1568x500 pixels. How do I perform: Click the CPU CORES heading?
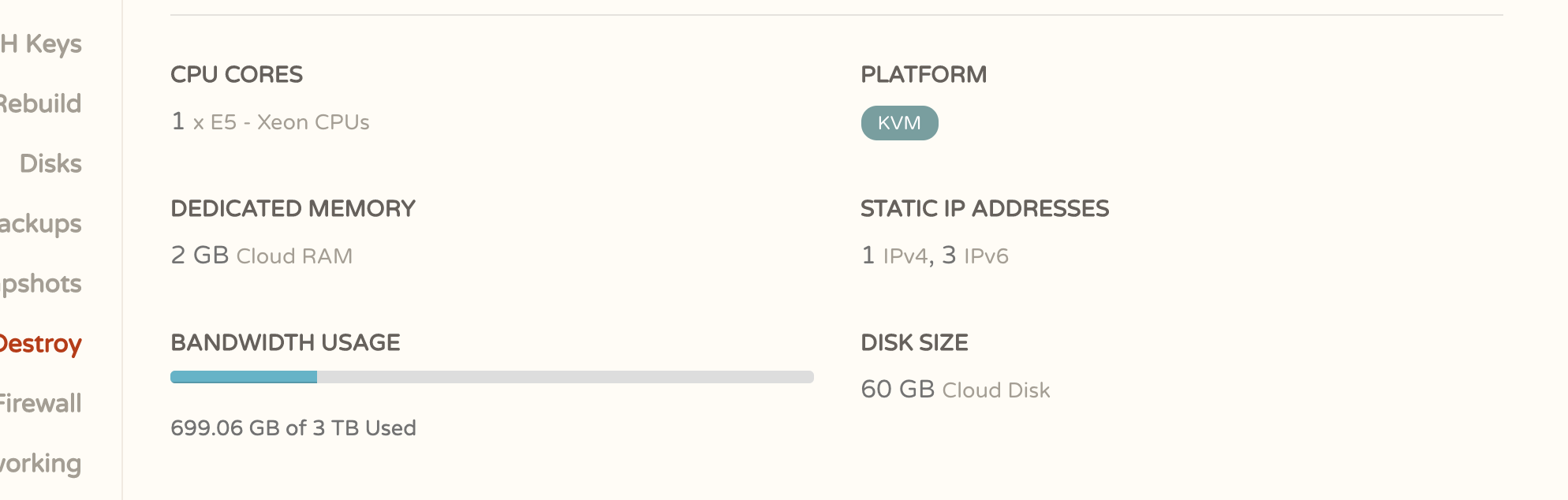tap(237, 75)
